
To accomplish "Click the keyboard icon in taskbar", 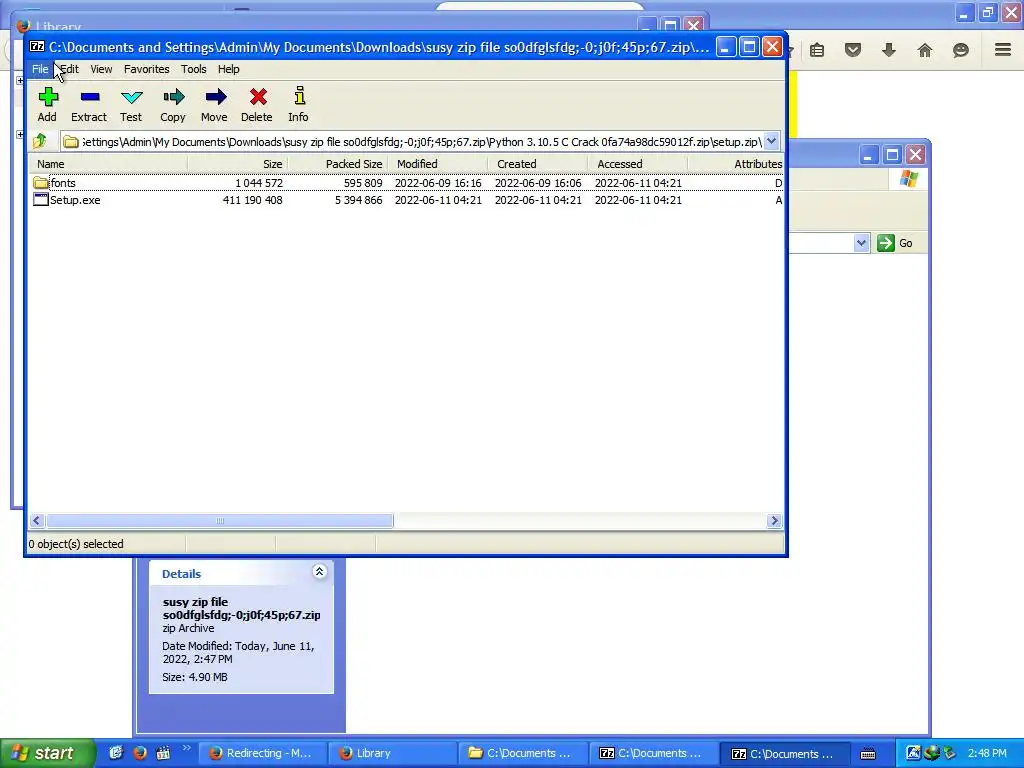I will point(868,754).
